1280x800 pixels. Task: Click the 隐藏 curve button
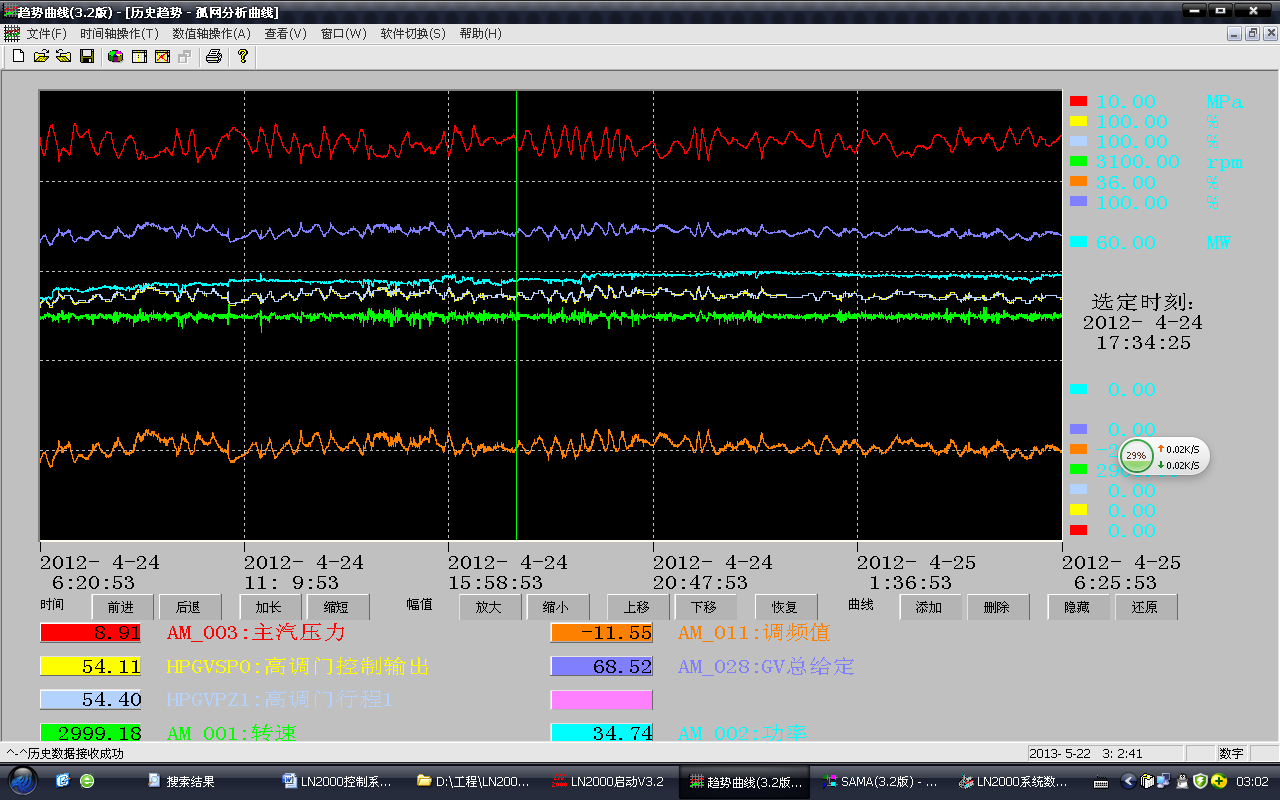click(1078, 607)
